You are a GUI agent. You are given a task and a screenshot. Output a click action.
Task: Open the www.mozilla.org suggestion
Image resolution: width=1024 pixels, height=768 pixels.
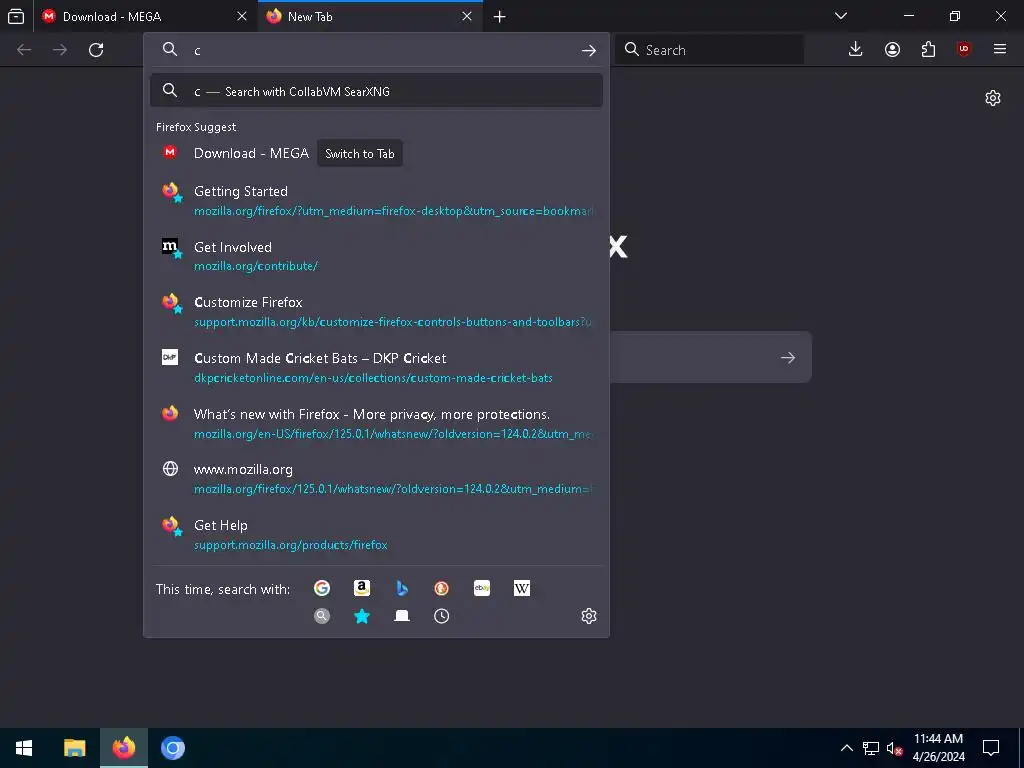tap(376, 479)
